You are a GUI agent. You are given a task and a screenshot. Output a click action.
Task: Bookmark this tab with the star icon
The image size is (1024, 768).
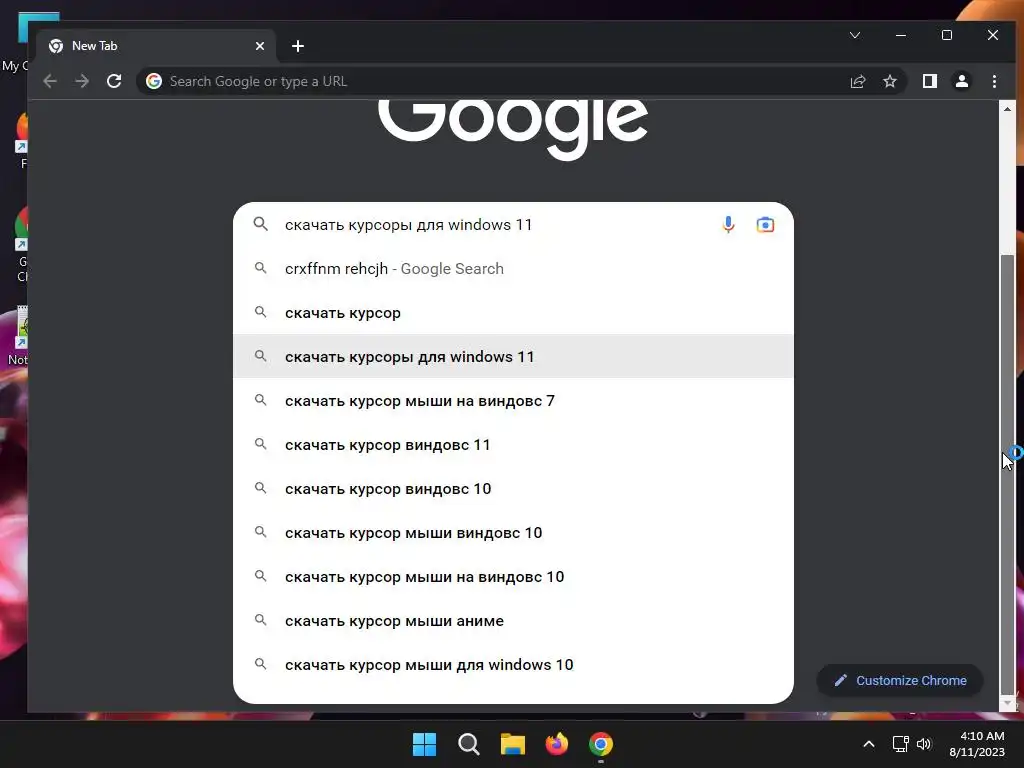890,81
